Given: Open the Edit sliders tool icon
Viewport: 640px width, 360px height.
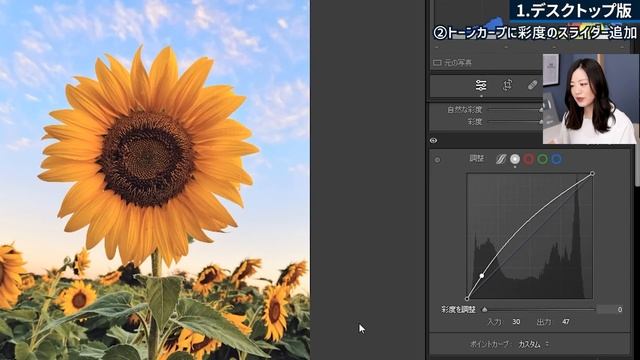Looking at the screenshot, I should (x=481, y=85).
